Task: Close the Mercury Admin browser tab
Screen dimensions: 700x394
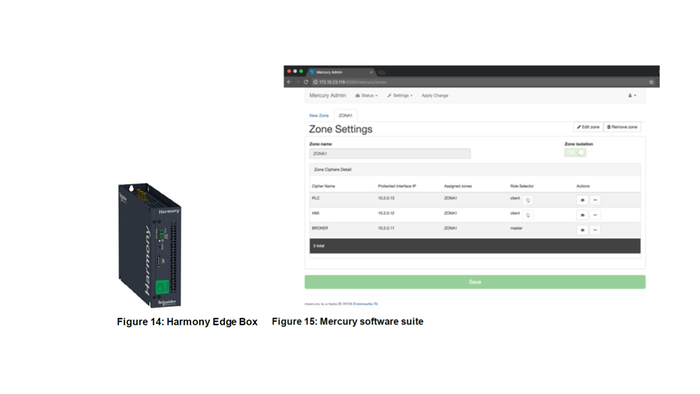Action: pyautogui.click(x=371, y=72)
